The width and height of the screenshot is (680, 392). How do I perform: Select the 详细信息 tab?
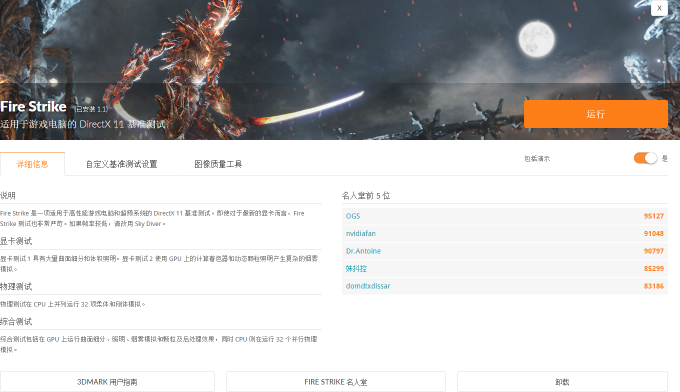point(32,164)
